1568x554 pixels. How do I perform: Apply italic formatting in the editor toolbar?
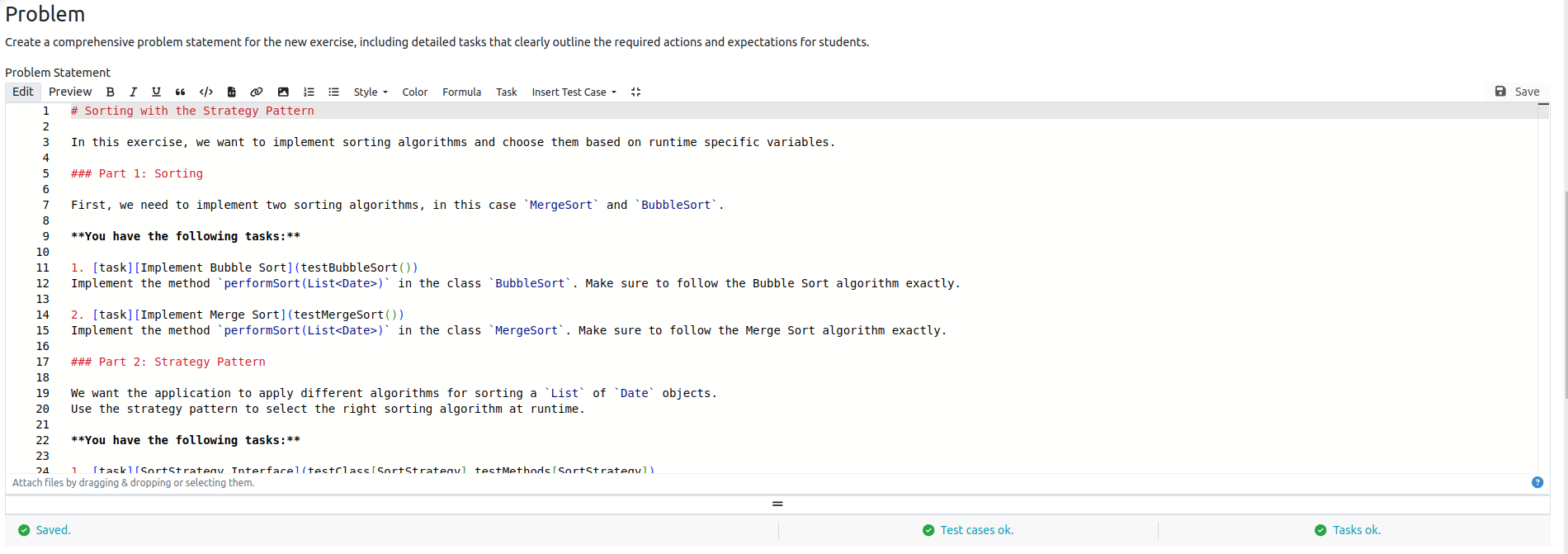coord(133,92)
